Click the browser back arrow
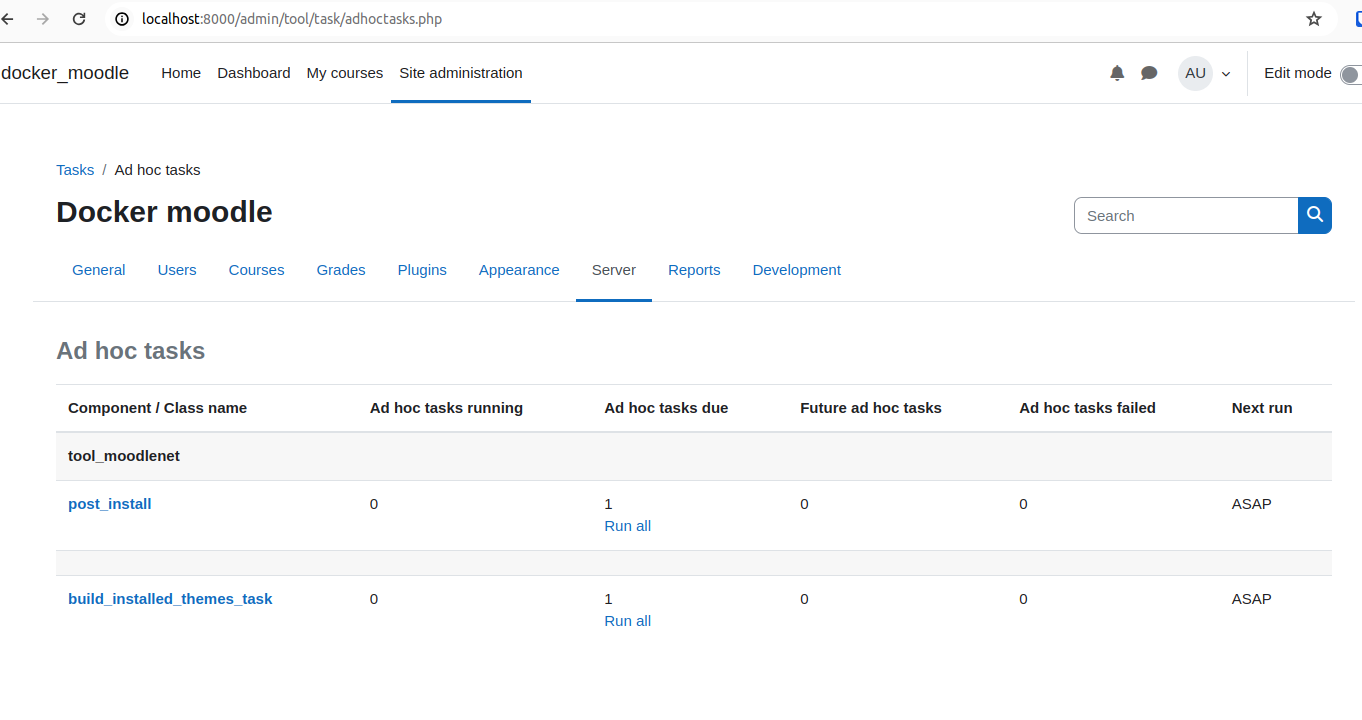The width and height of the screenshot is (1362, 720). (7, 19)
